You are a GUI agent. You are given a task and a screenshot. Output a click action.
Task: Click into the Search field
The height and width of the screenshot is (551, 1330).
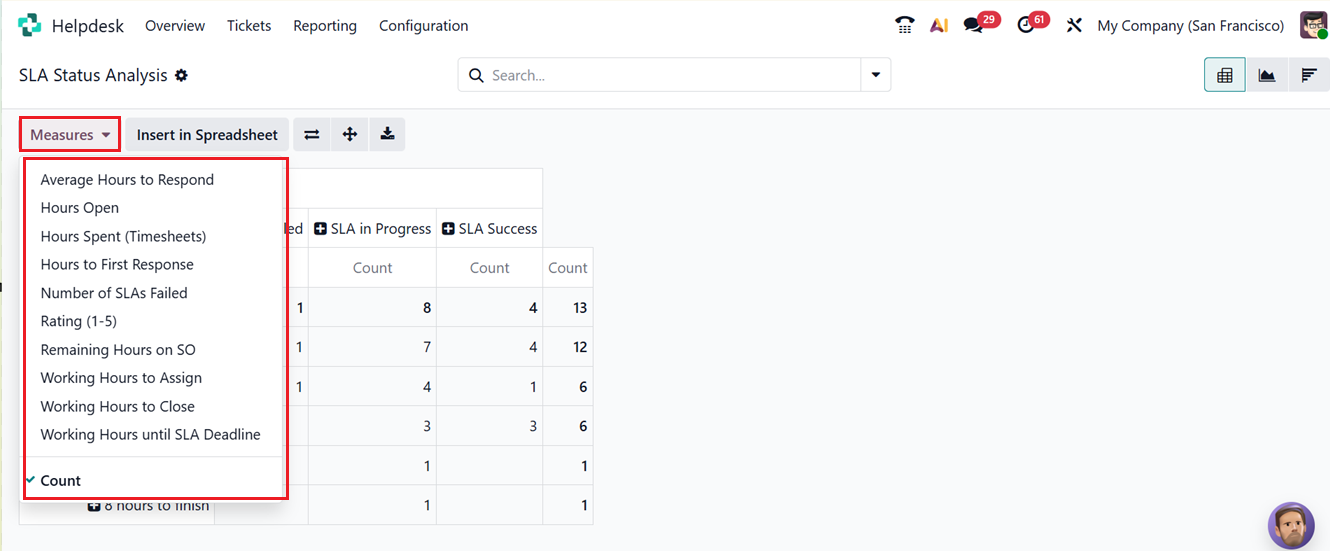click(x=670, y=75)
